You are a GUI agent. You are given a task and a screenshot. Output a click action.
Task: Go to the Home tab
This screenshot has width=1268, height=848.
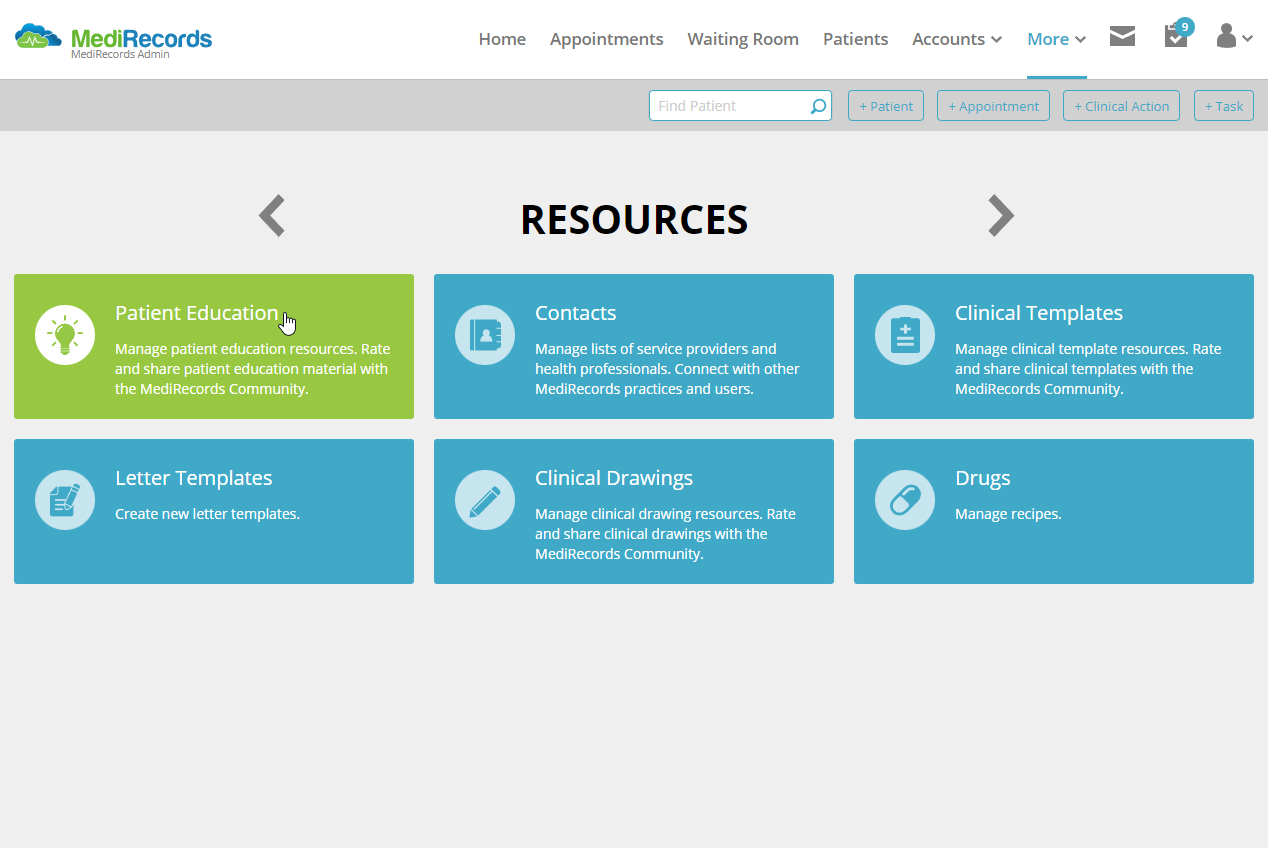[502, 39]
